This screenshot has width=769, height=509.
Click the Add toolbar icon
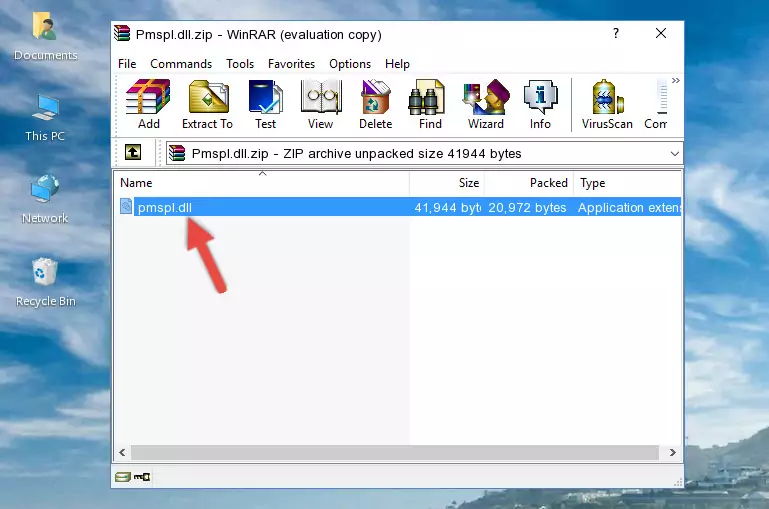coord(148,104)
